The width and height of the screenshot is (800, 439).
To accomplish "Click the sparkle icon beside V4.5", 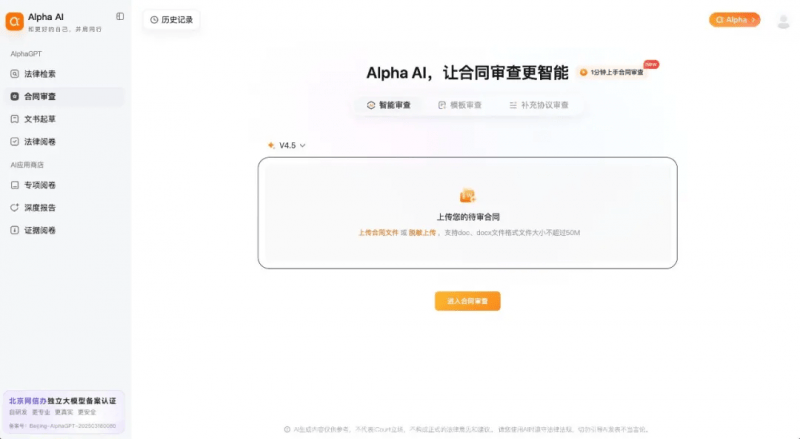I will (271, 145).
